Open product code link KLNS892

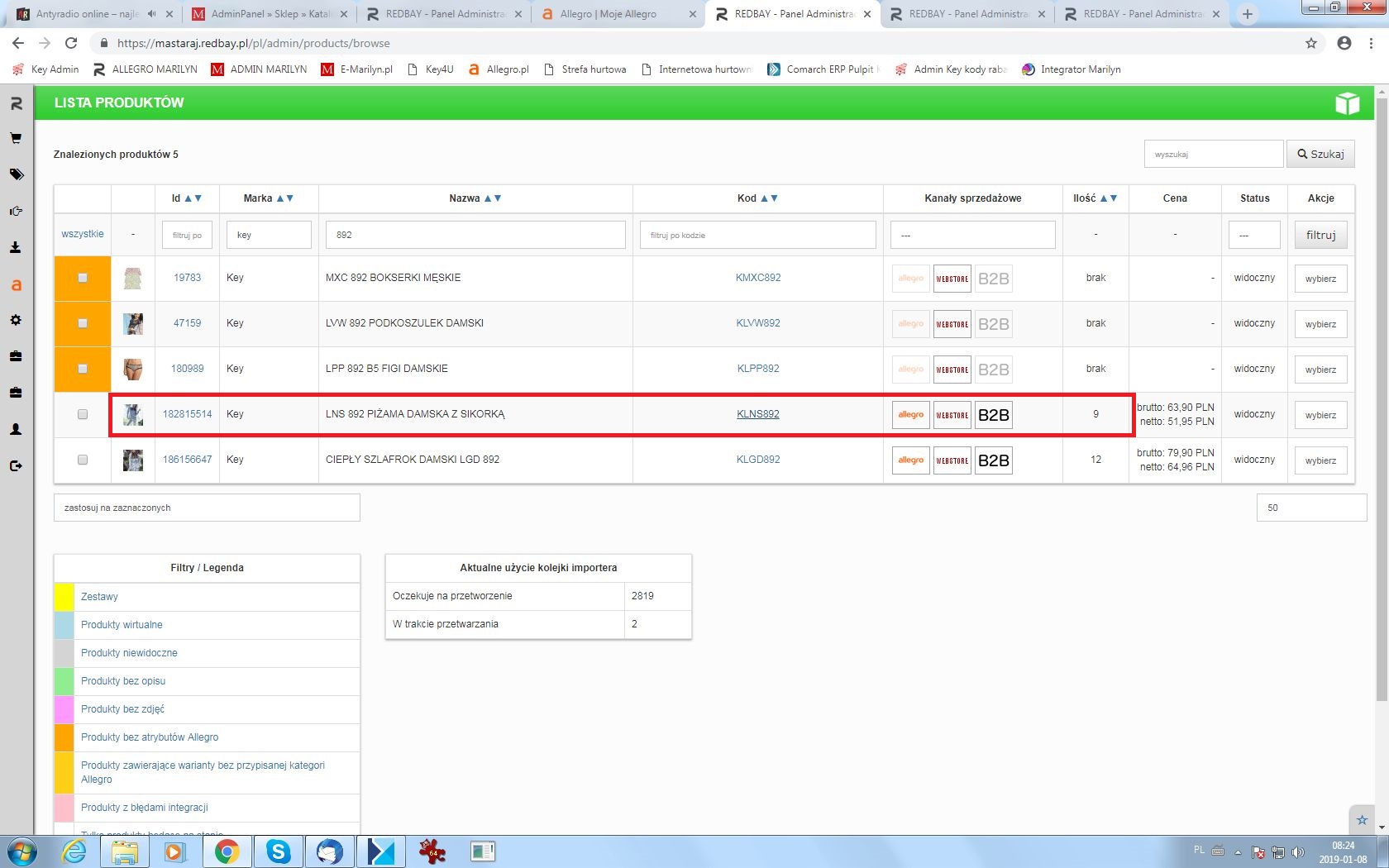[x=757, y=414]
